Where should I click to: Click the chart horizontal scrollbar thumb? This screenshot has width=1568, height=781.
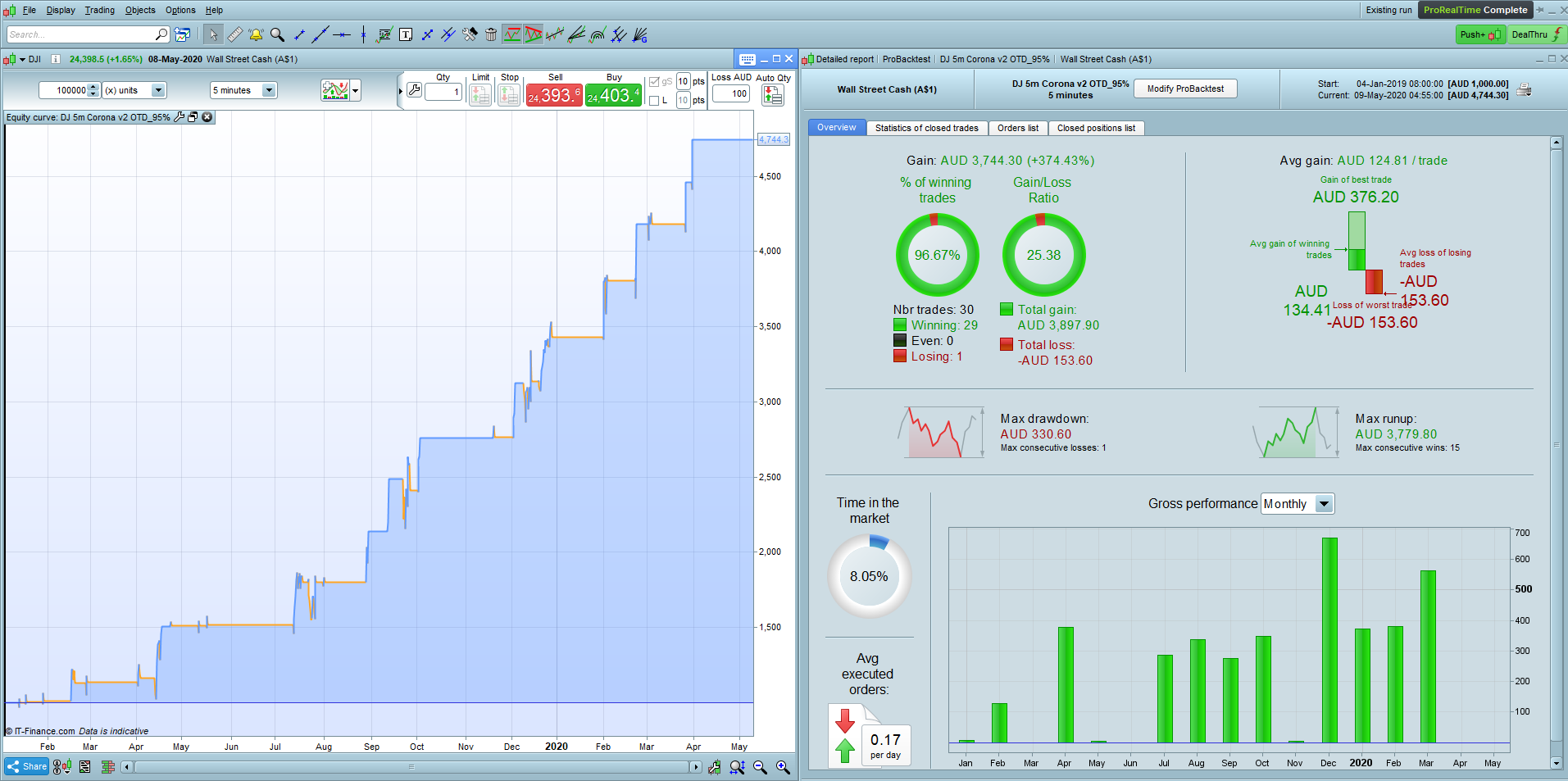[412, 767]
